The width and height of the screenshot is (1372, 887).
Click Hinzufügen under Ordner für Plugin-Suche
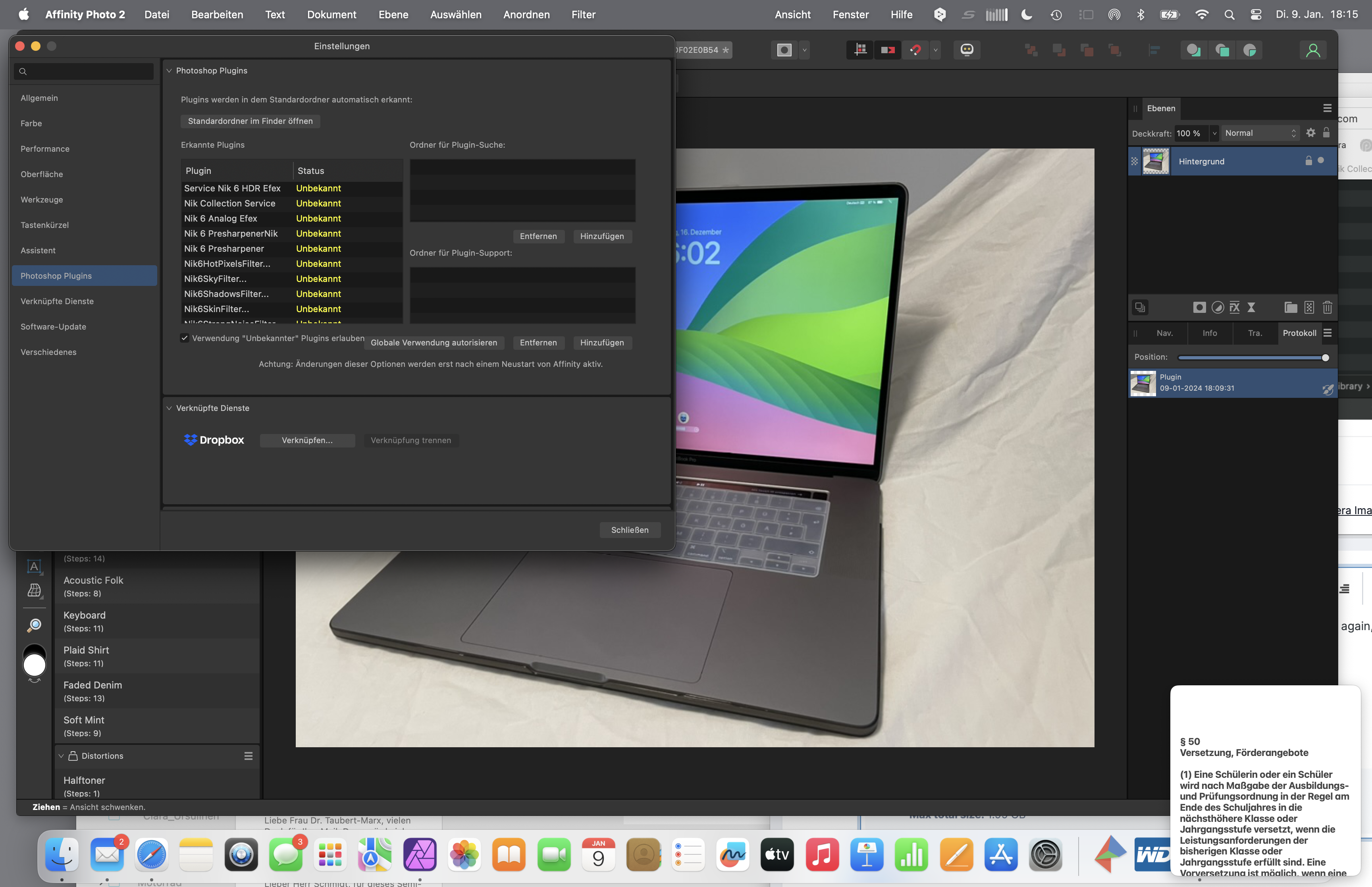[x=602, y=236]
